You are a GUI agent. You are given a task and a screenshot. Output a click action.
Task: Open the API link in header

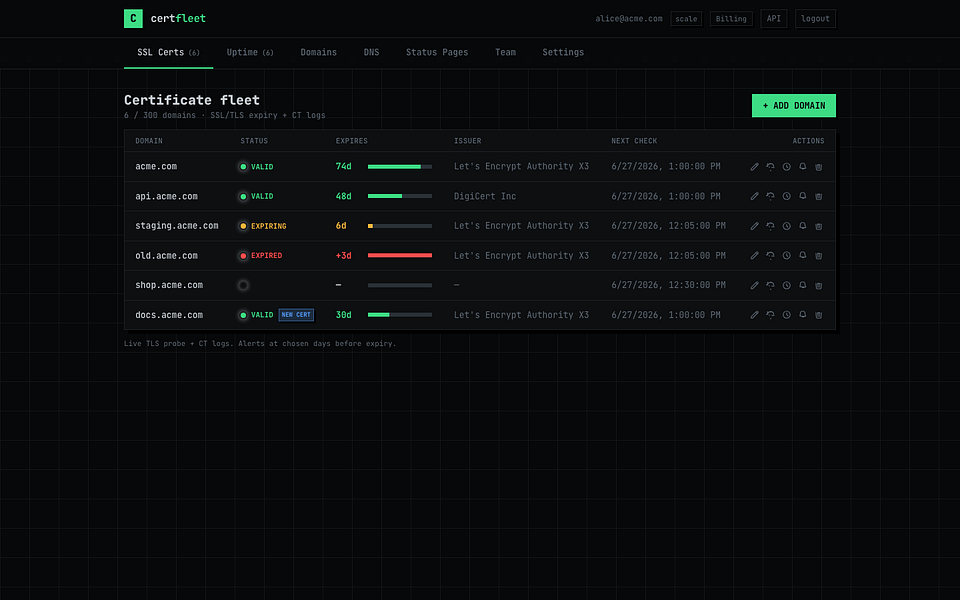coord(774,18)
